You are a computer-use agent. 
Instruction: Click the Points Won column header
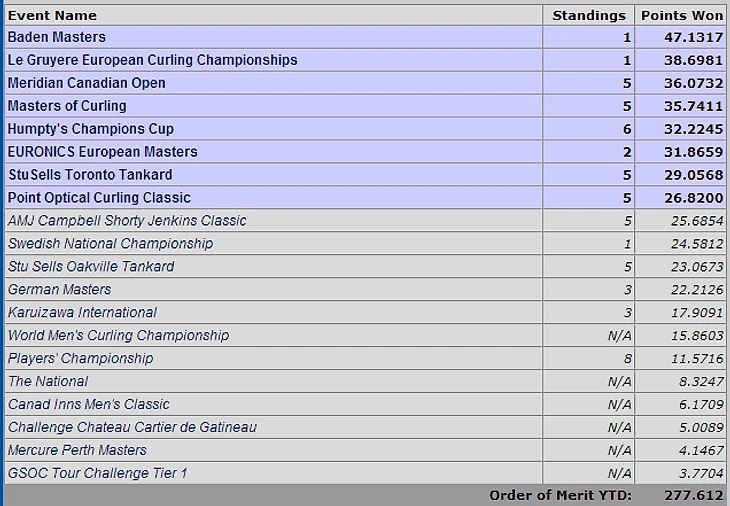[682, 15]
